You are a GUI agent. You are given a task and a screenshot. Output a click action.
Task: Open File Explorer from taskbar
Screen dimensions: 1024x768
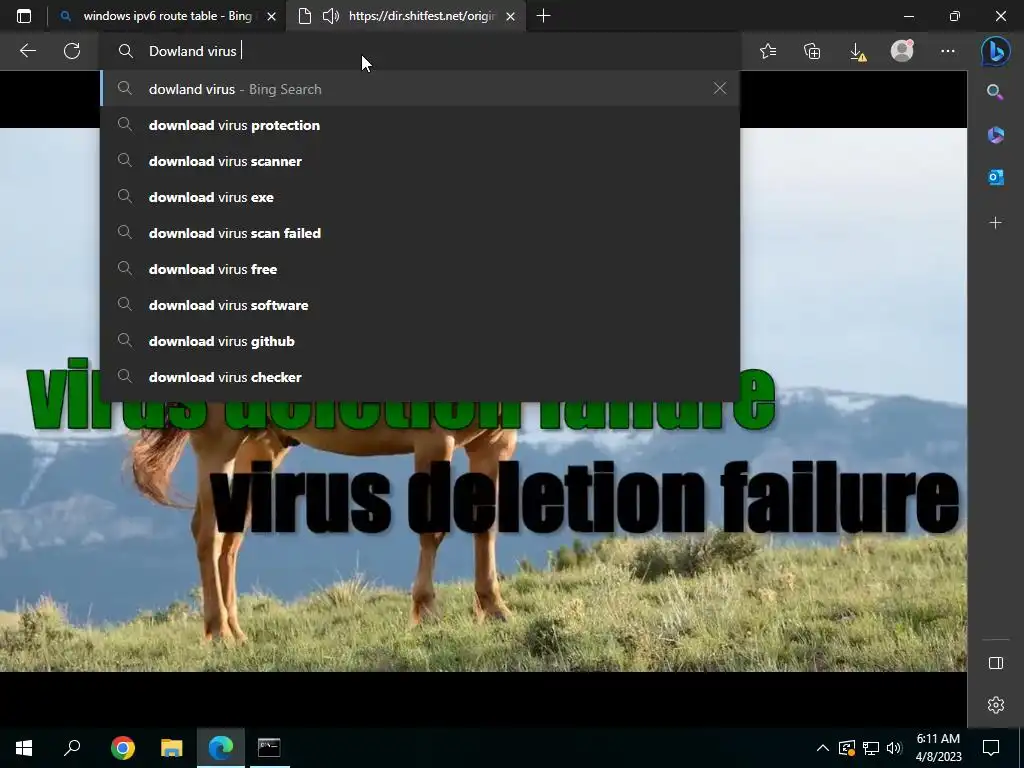coord(171,747)
